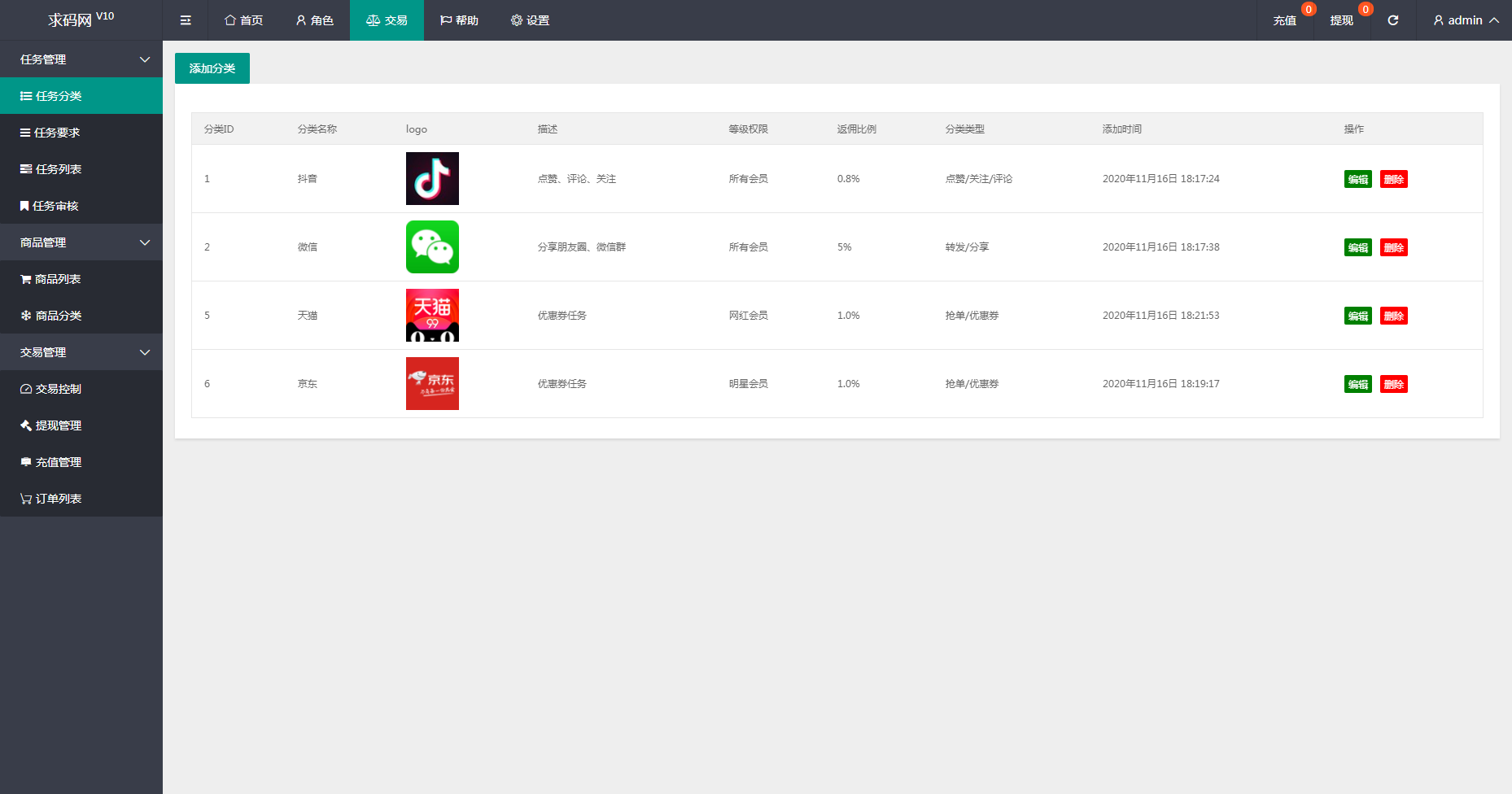Click the 转发/分享 type cell
Viewport: 1512px width, 794px height.
[968, 247]
